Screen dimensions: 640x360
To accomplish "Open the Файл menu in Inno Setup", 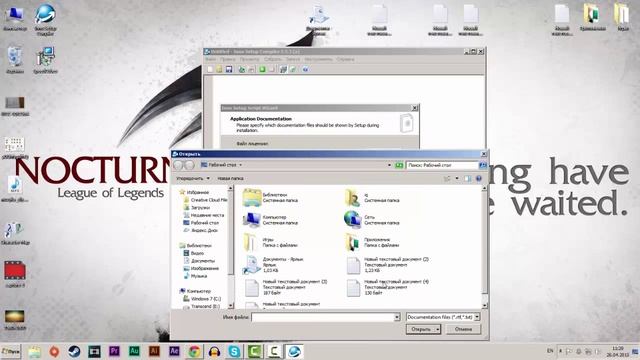I will click(x=211, y=60).
